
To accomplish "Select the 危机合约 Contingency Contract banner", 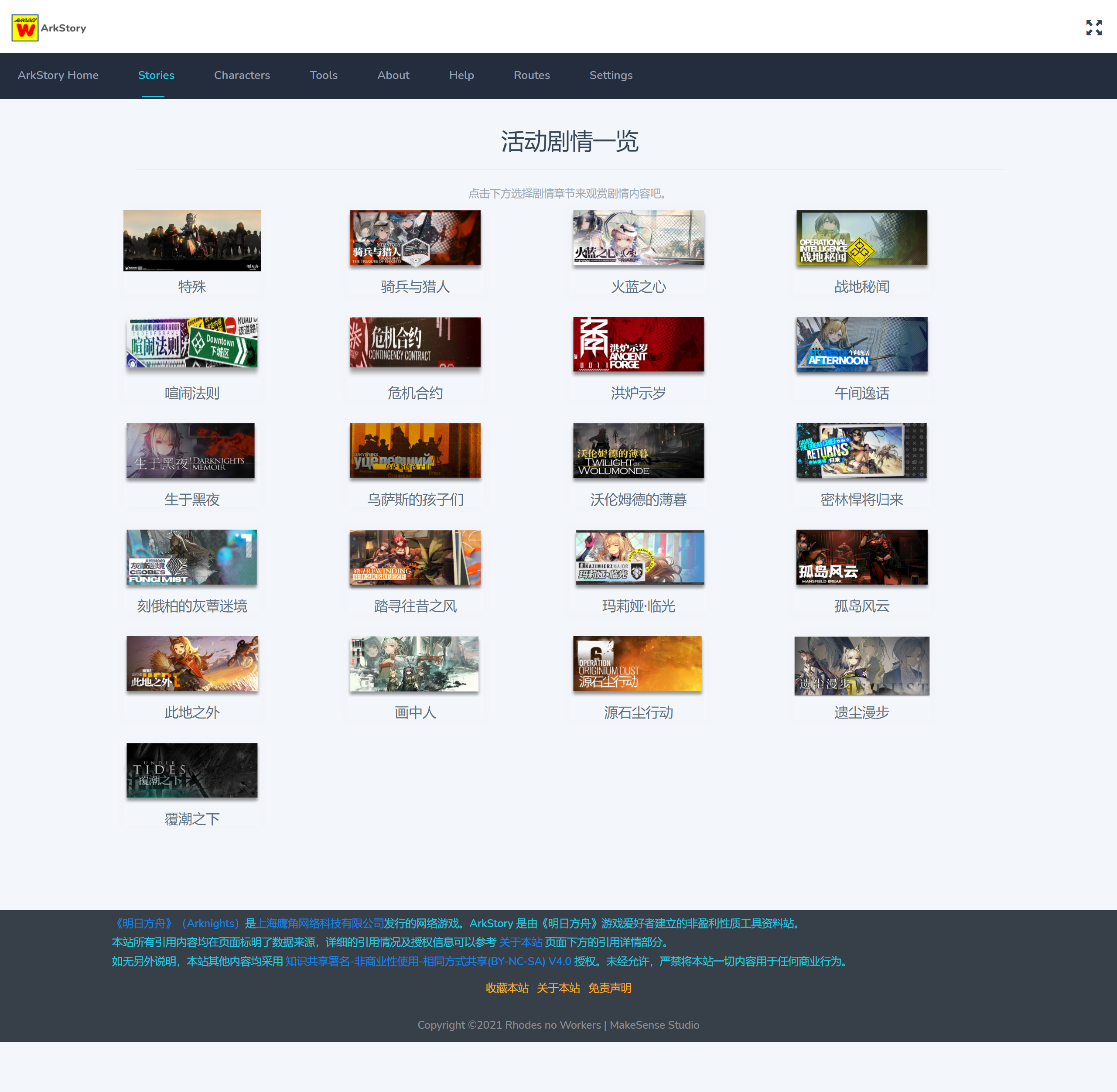I will click(415, 342).
